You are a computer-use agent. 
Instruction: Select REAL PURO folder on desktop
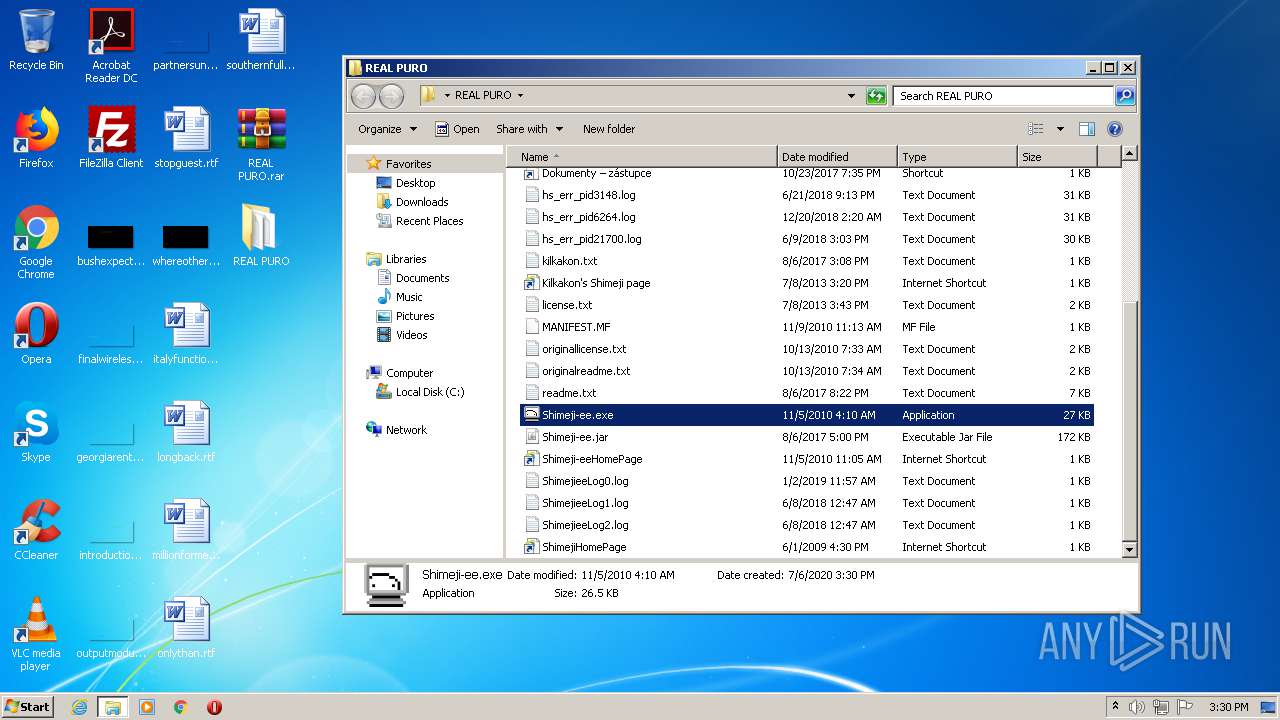pos(261,236)
